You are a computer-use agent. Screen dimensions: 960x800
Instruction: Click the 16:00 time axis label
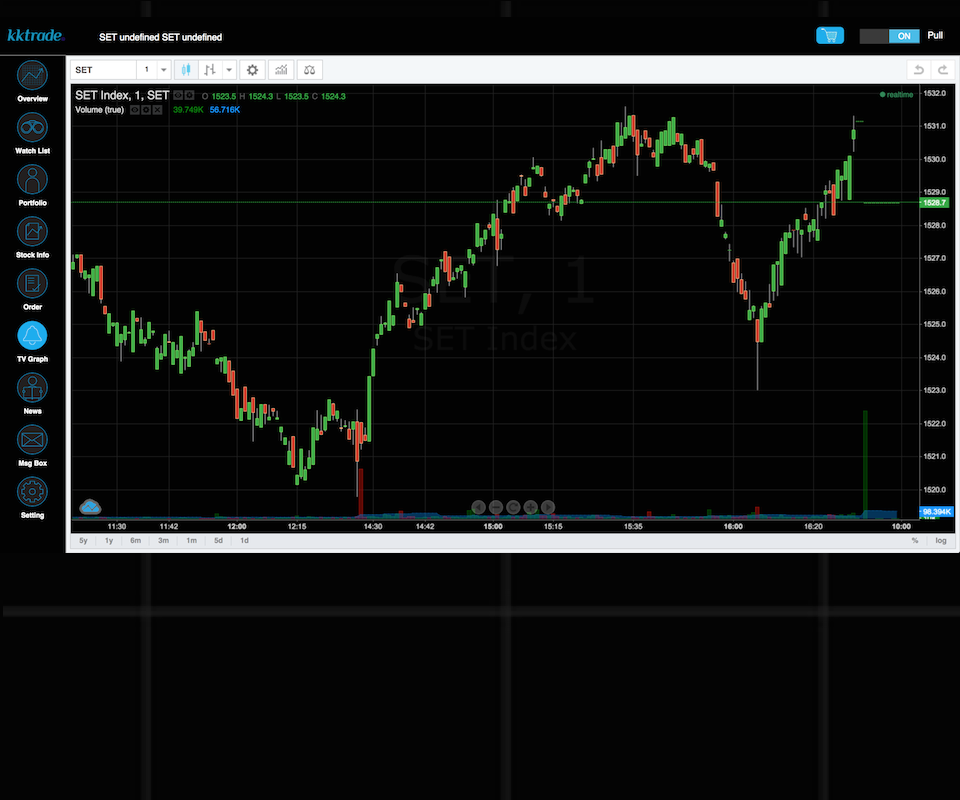click(x=733, y=526)
